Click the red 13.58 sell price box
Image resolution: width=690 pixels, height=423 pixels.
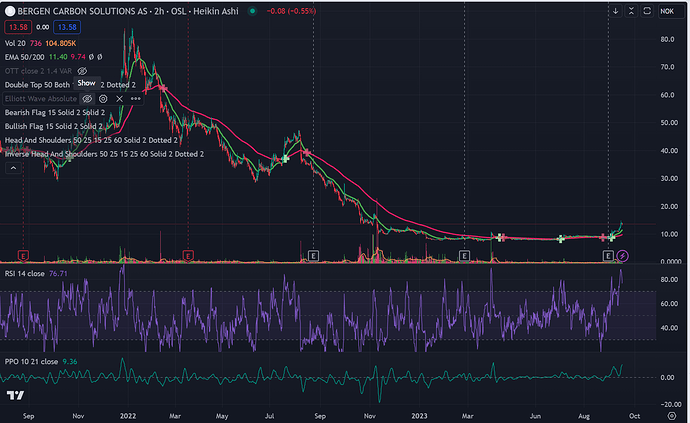pyautogui.click(x=18, y=27)
